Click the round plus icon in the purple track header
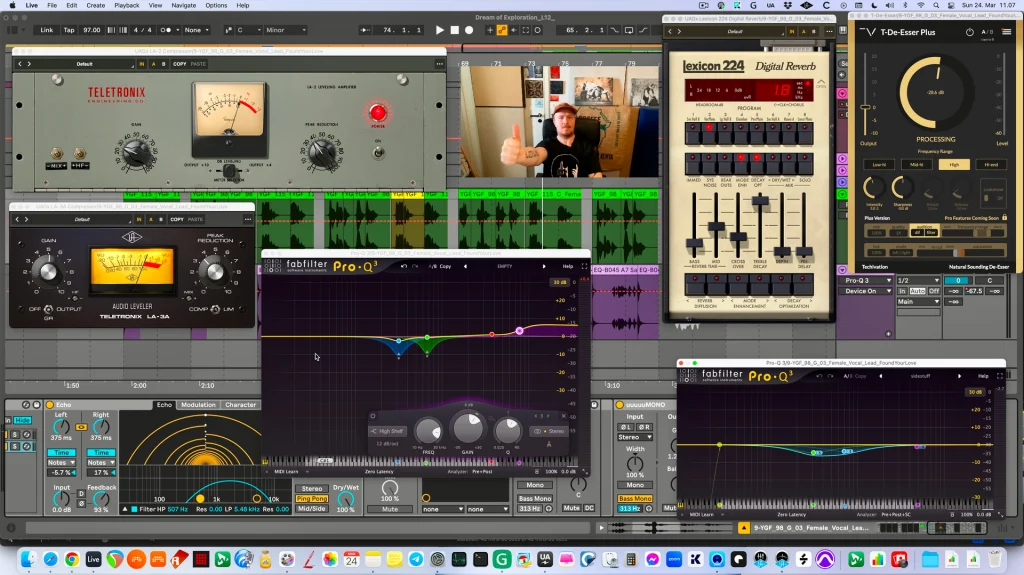This screenshot has height=575, width=1024. (x=888, y=334)
